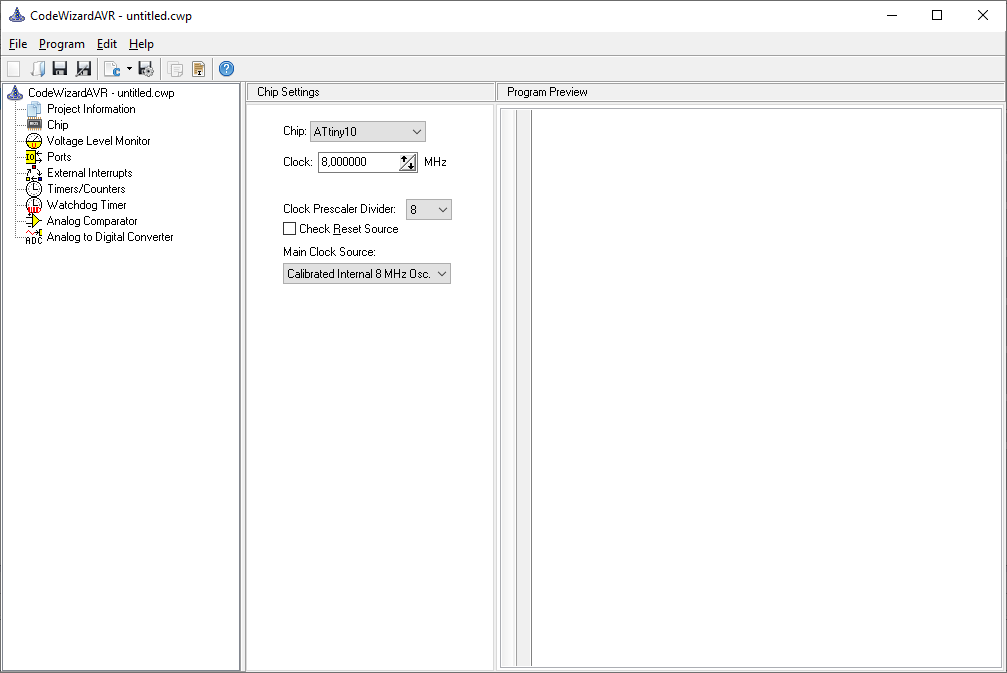The height and width of the screenshot is (673, 1007).
Task: Click the Save As floppy-with-pencil icon
Action: [x=83, y=69]
